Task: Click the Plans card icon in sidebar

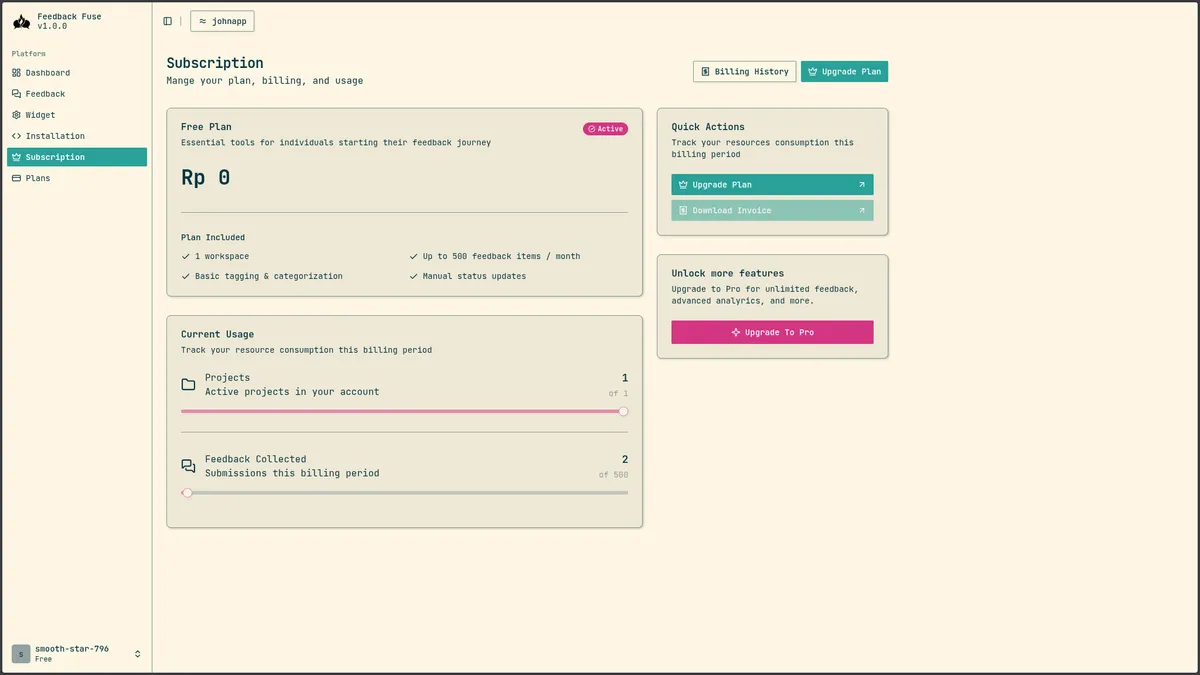Action: [16, 178]
